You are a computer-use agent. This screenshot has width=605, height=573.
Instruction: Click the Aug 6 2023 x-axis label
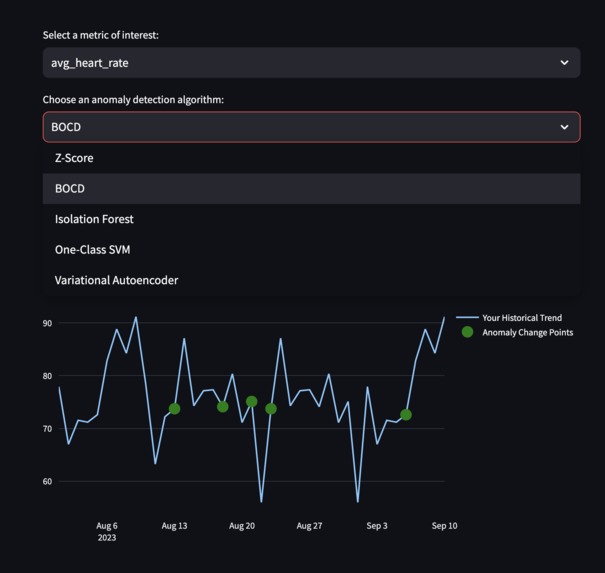(107, 531)
